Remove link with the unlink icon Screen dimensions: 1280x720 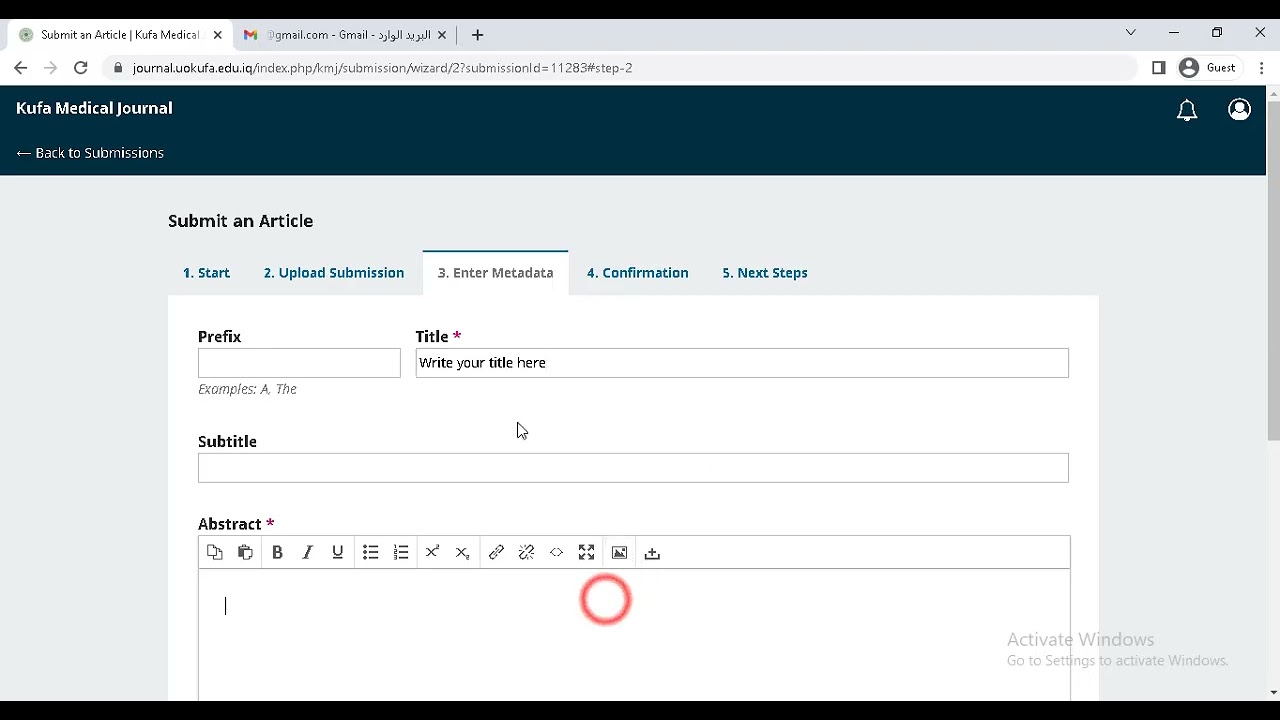(526, 553)
